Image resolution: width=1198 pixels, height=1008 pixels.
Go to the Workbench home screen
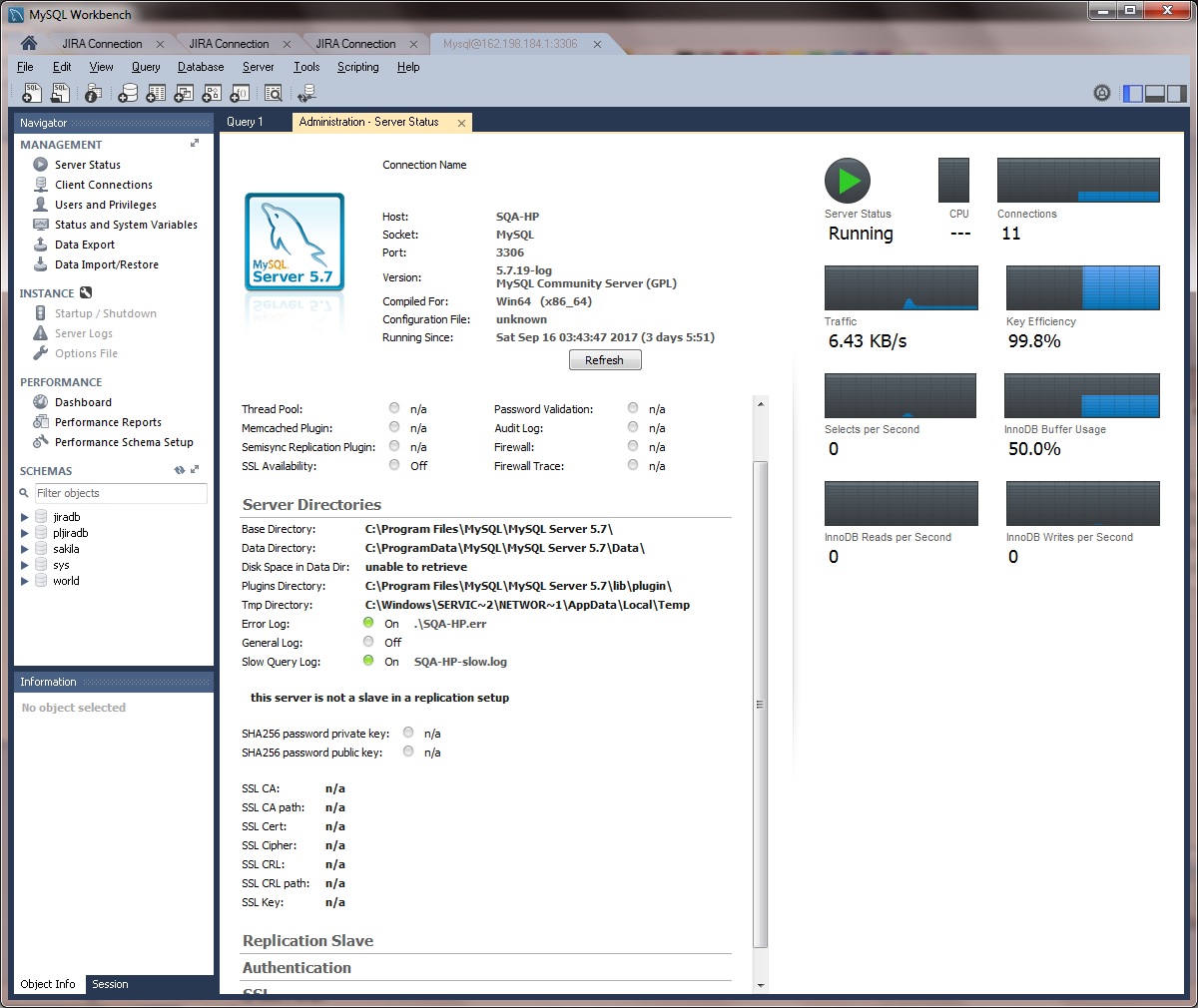point(28,43)
